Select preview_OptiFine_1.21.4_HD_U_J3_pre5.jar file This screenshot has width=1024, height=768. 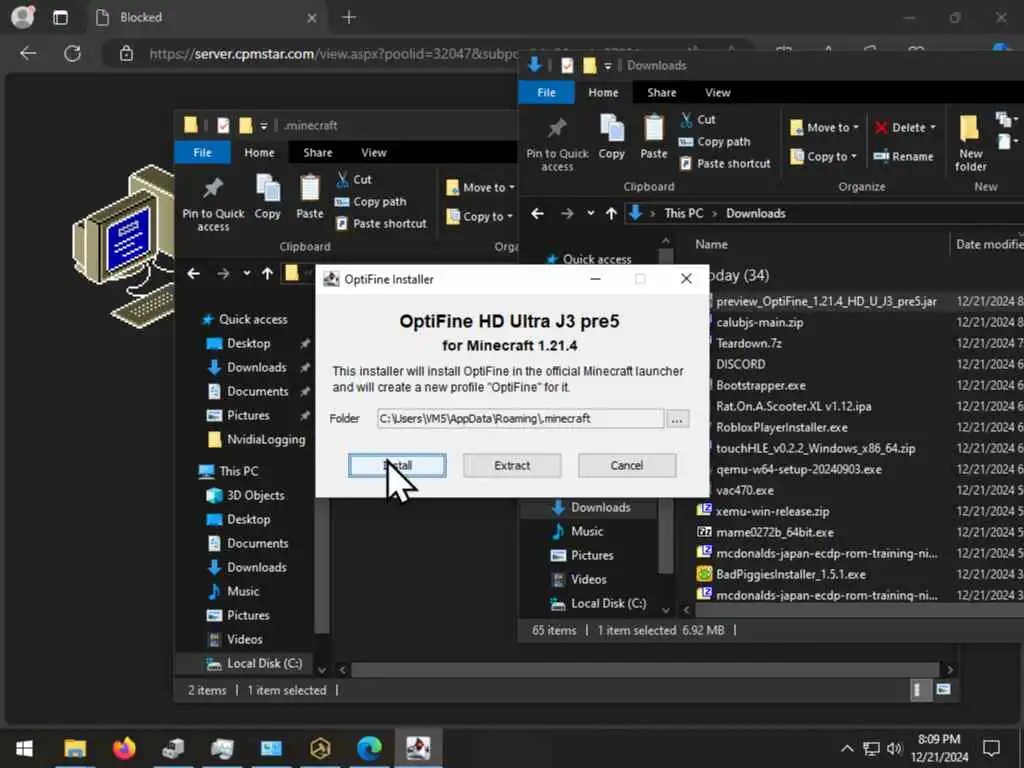(x=825, y=302)
